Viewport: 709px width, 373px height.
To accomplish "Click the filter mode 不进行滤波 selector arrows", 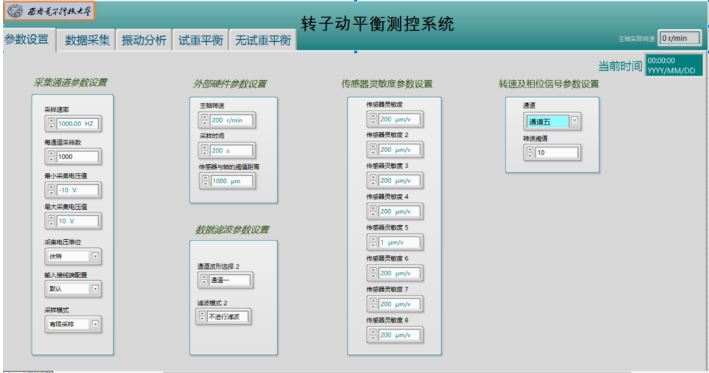I will click(202, 316).
